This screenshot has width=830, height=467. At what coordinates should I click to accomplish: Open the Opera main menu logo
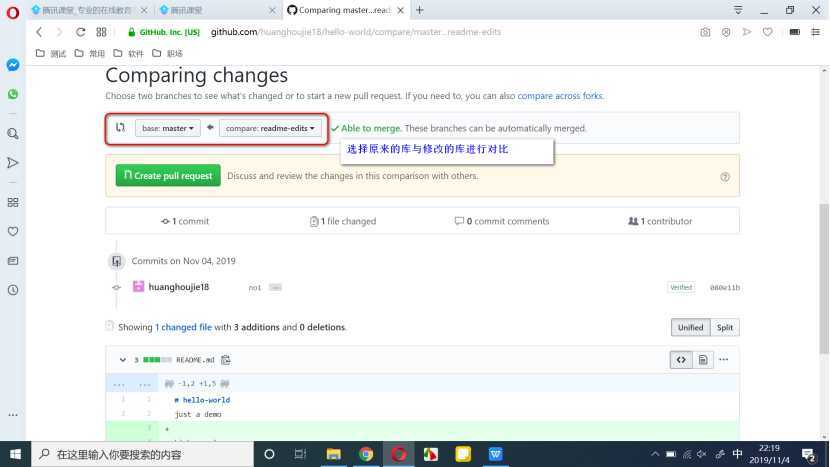(13, 12)
